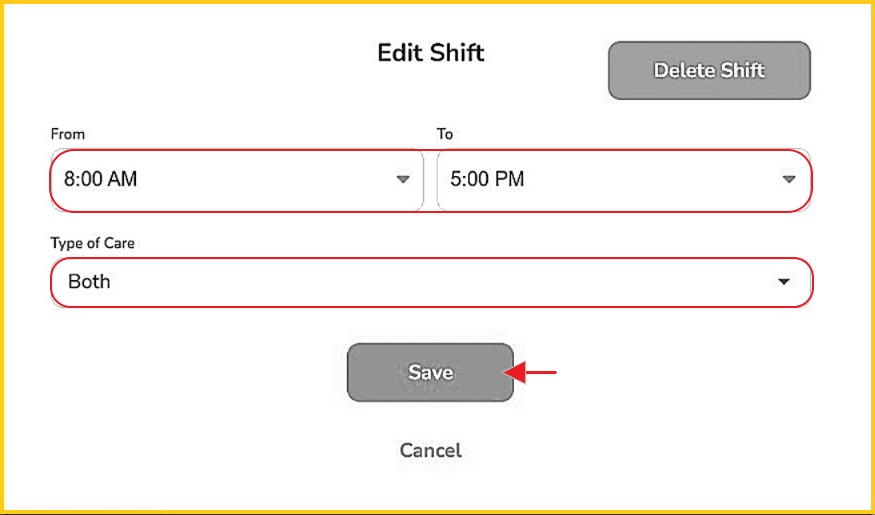Click the word "Delete" on the gray button
The image size is (875, 515).
pos(684,70)
